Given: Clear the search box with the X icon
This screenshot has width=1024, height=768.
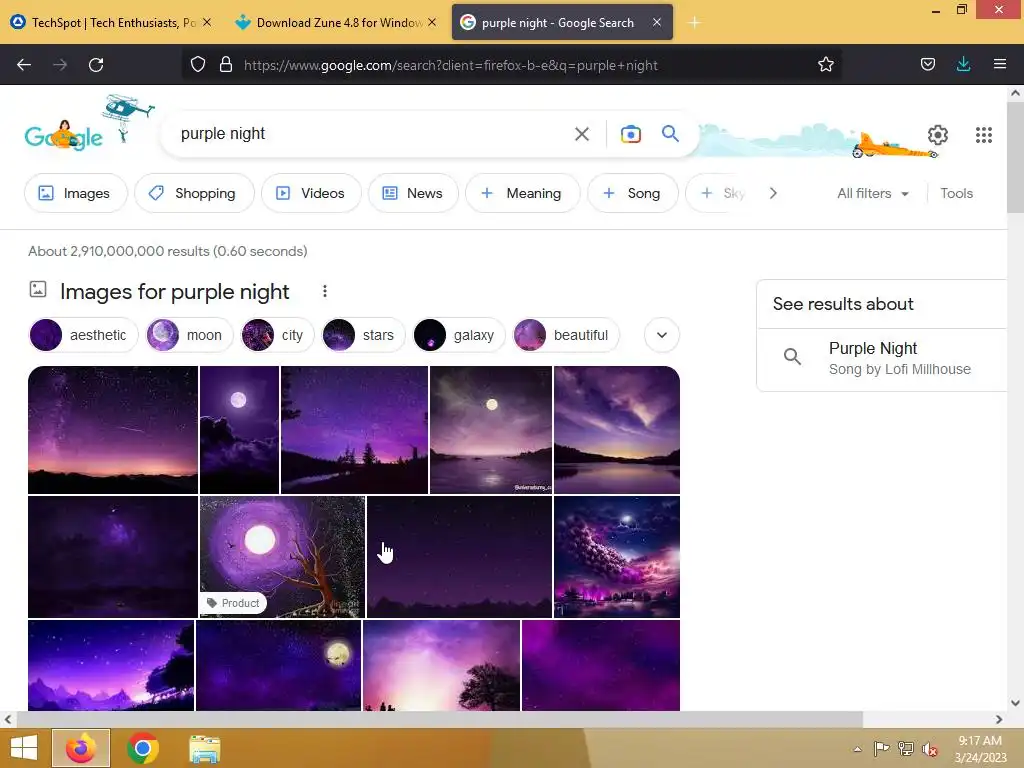Looking at the screenshot, I should pyautogui.click(x=581, y=134).
